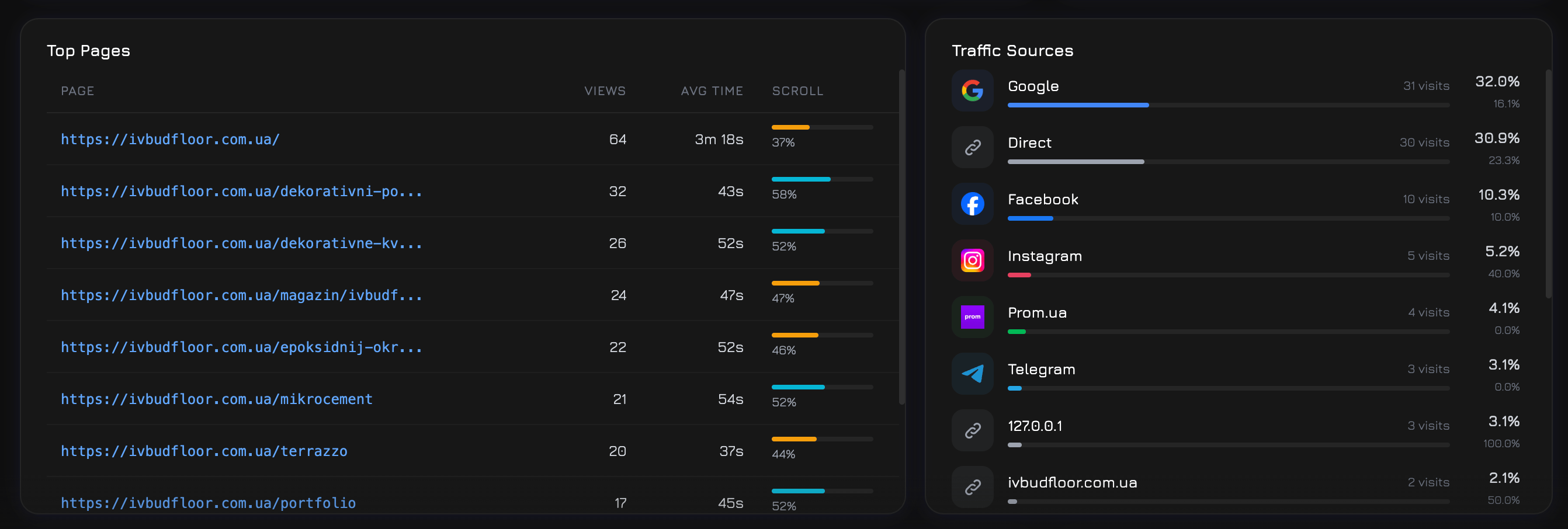
Task: Click the 10 visits count
Action: click(x=1426, y=199)
